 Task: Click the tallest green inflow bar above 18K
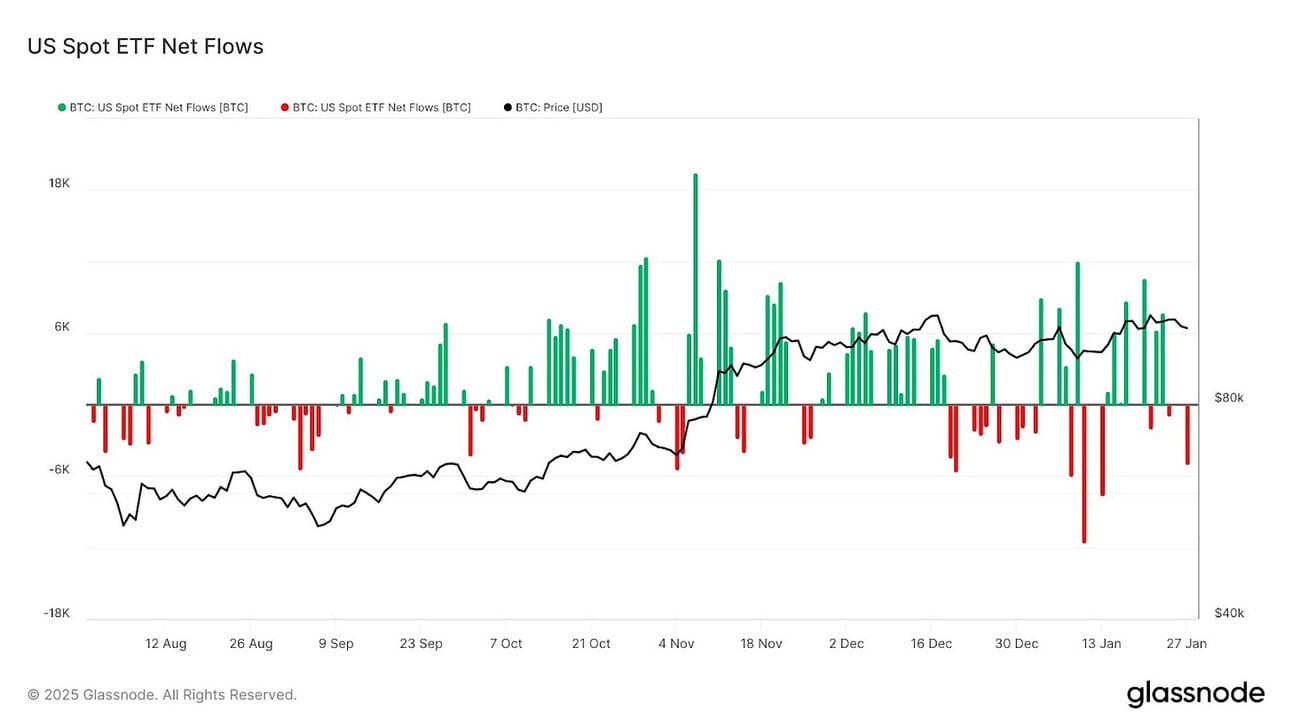[695, 289]
